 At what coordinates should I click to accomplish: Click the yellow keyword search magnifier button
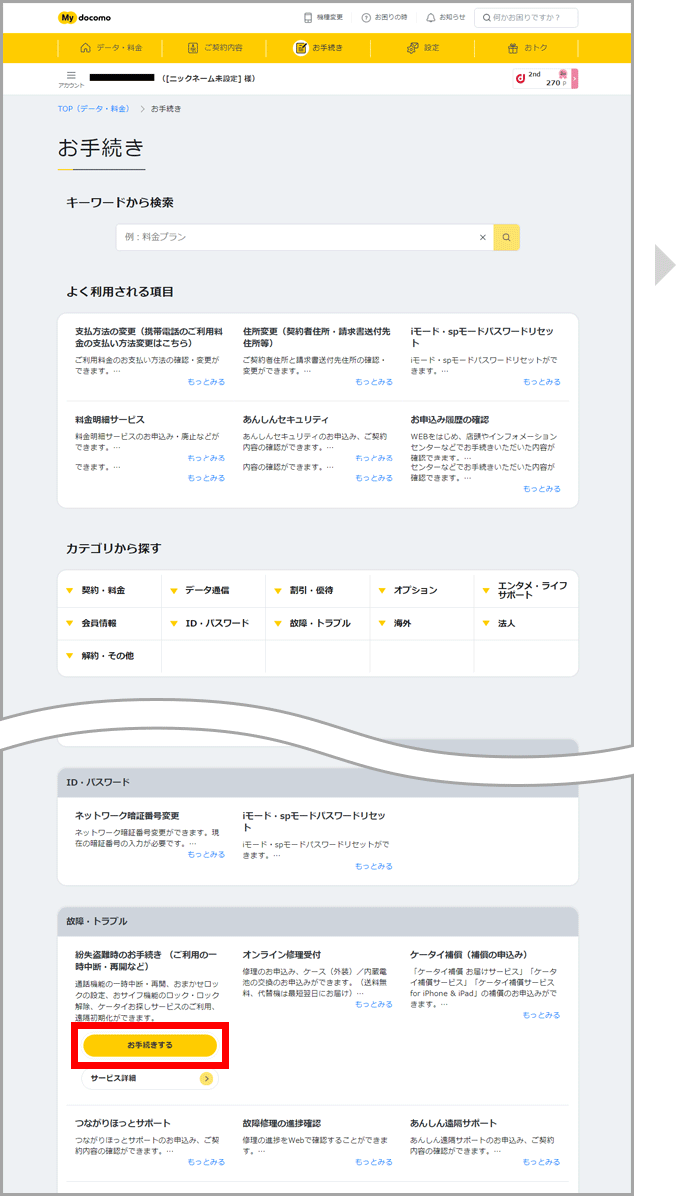coord(507,237)
